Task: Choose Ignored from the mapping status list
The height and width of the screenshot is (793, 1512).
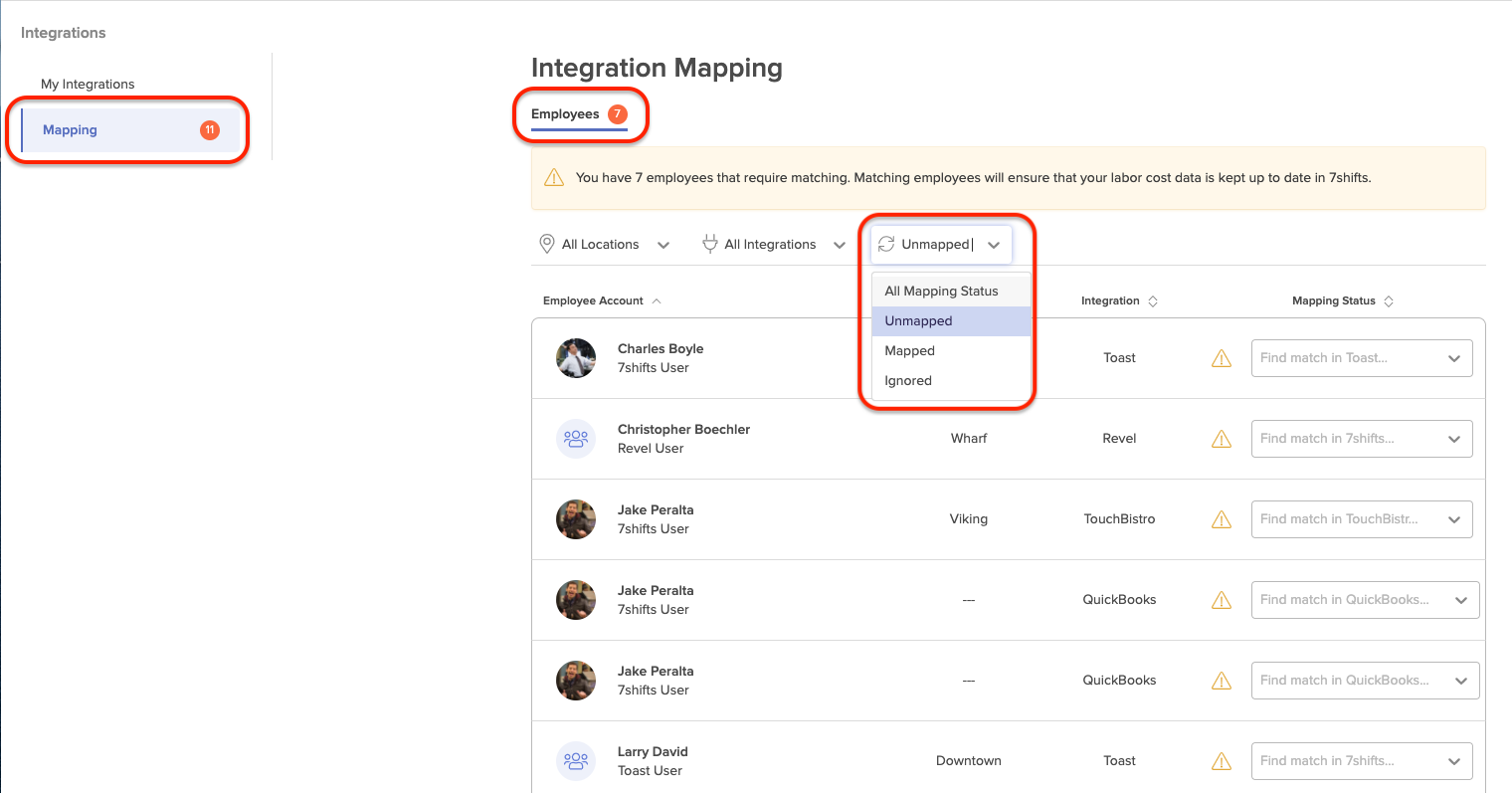Action: 907,381
